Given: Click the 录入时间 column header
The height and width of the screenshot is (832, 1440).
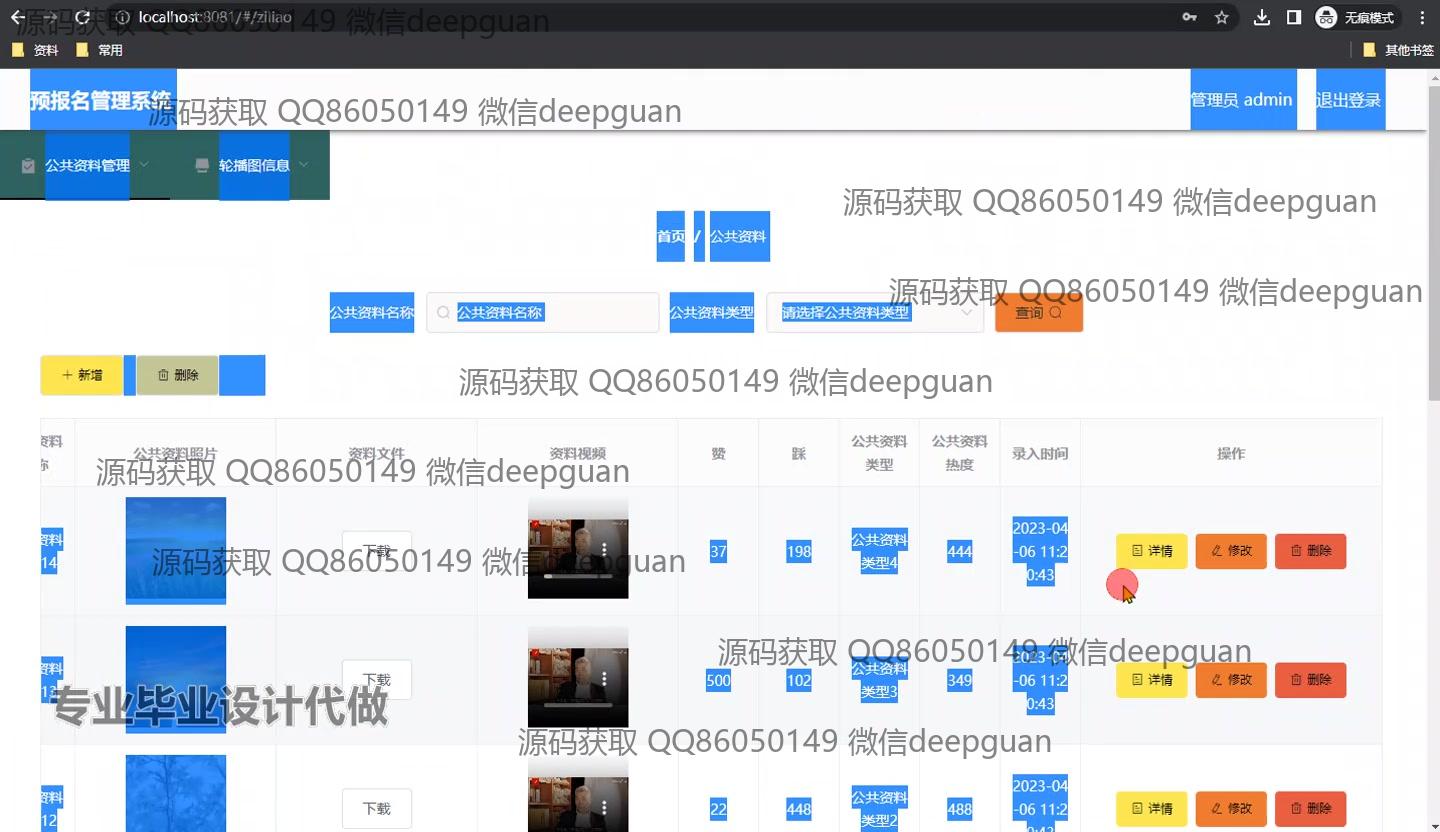Looking at the screenshot, I should click(x=1040, y=453).
